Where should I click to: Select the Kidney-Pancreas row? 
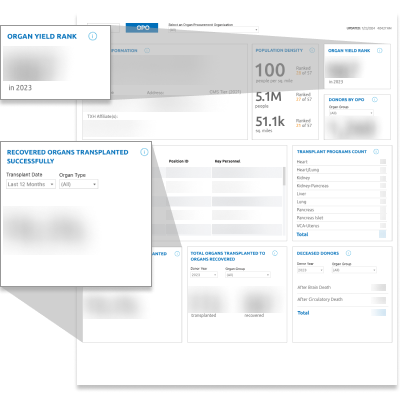pyautogui.click(x=341, y=186)
